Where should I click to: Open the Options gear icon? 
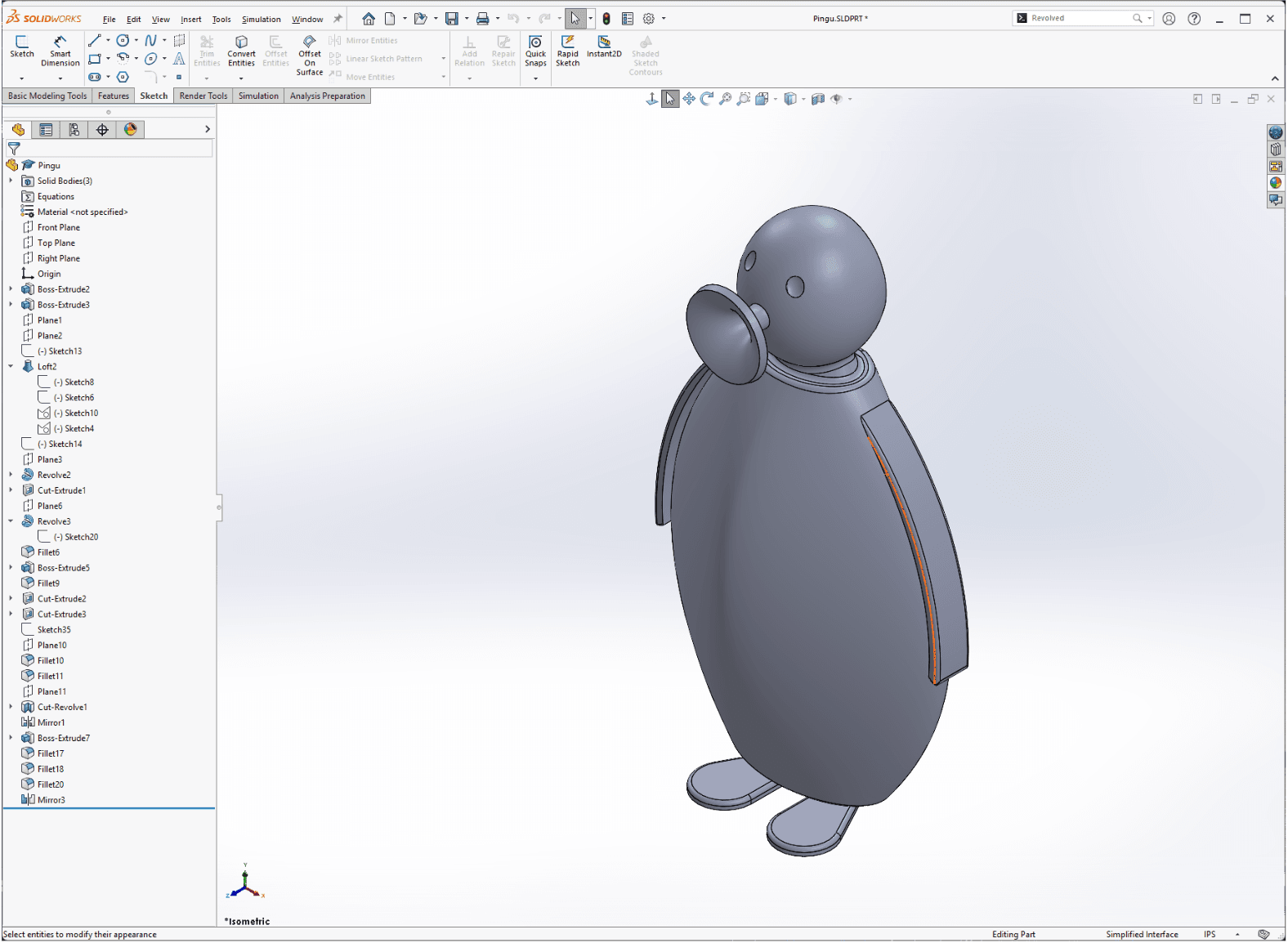click(649, 19)
